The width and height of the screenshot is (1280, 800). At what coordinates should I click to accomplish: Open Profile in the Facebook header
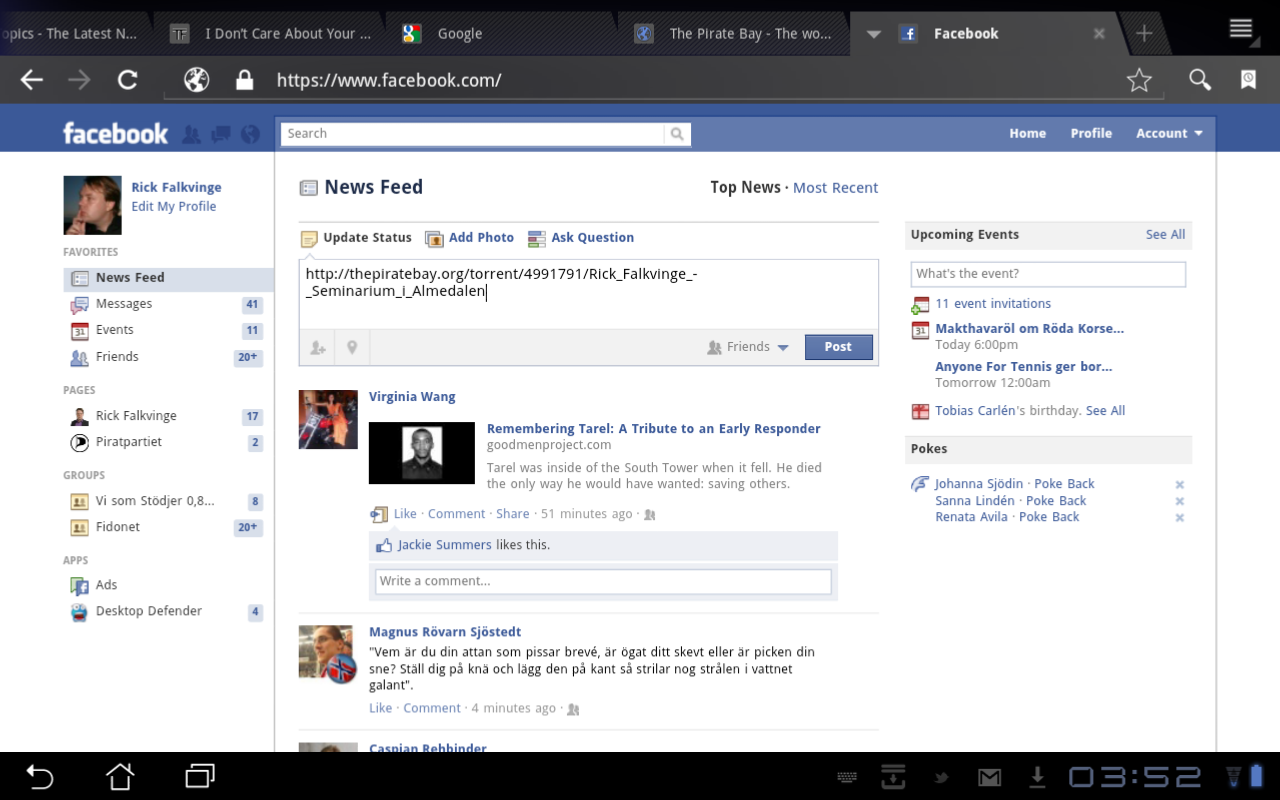click(1091, 133)
